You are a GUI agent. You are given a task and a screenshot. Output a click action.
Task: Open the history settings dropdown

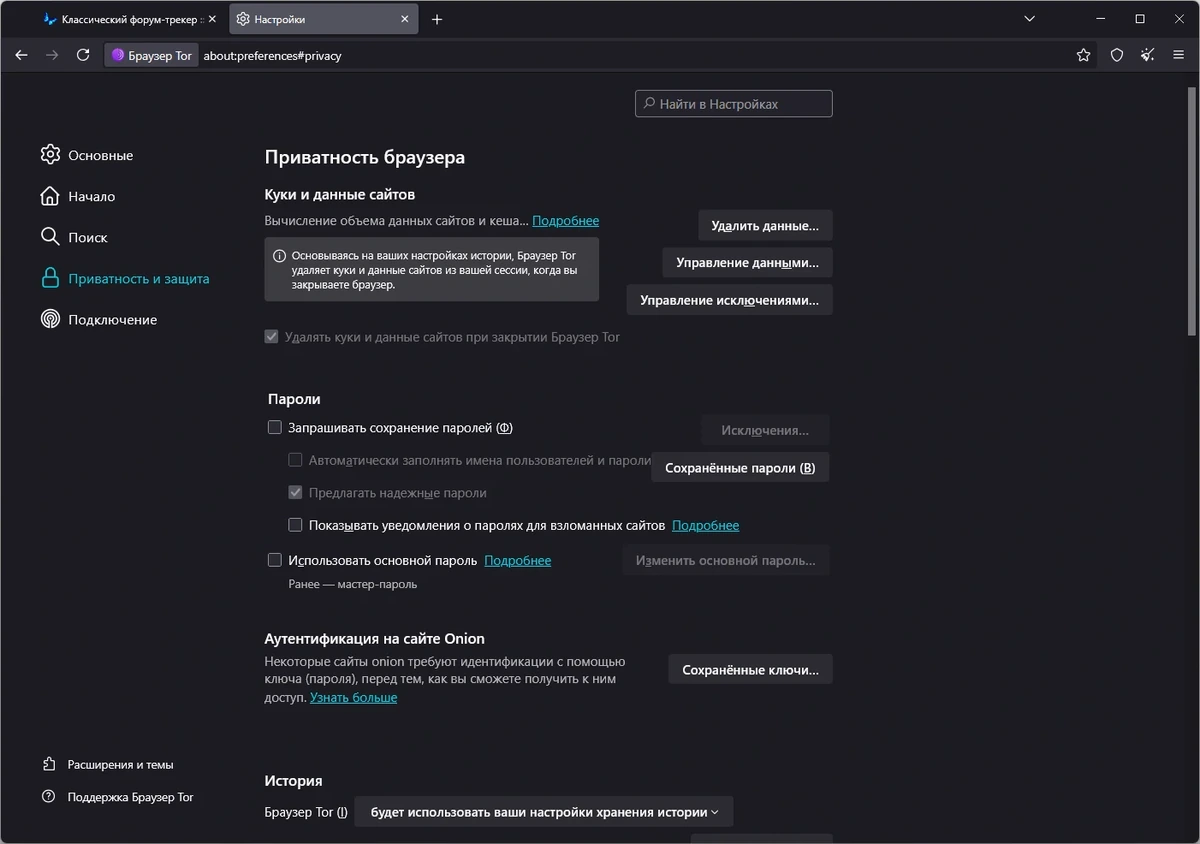coord(544,812)
